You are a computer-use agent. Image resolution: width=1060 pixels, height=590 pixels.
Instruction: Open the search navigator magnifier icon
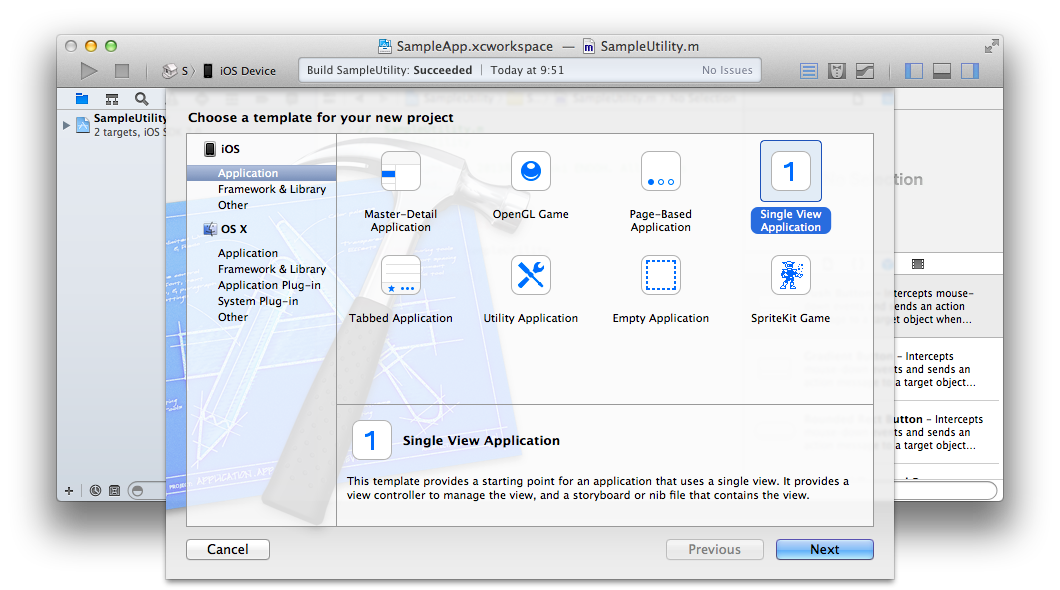click(142, 99)
